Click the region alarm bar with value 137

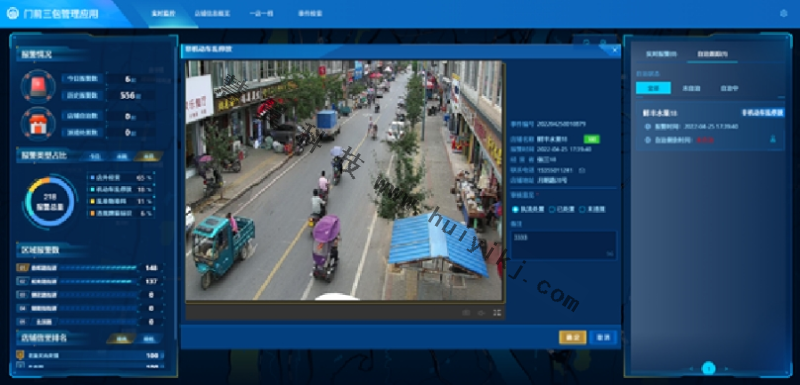[98, 281]
